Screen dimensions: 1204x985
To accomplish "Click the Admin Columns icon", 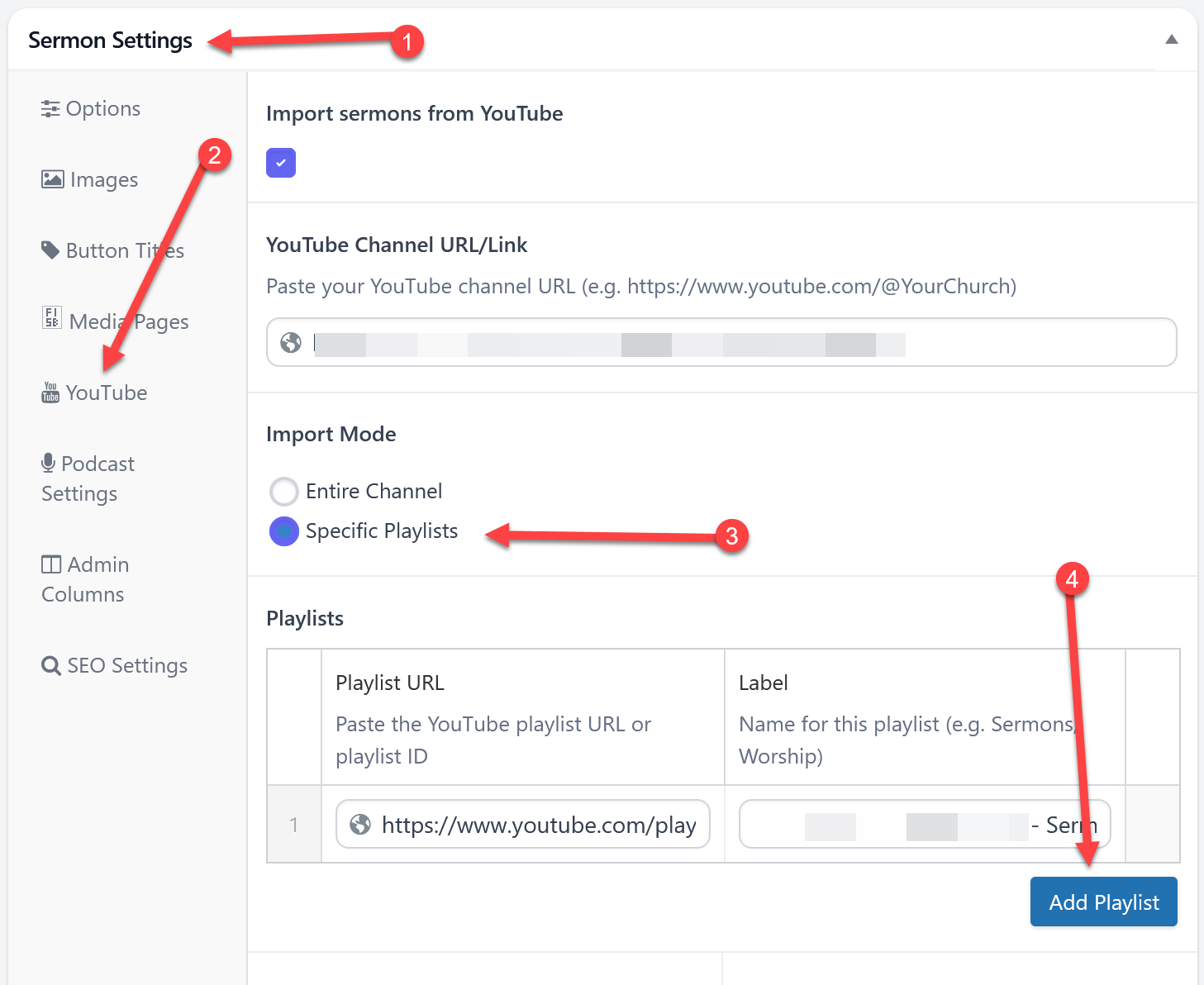I will [x=51, y=564].
